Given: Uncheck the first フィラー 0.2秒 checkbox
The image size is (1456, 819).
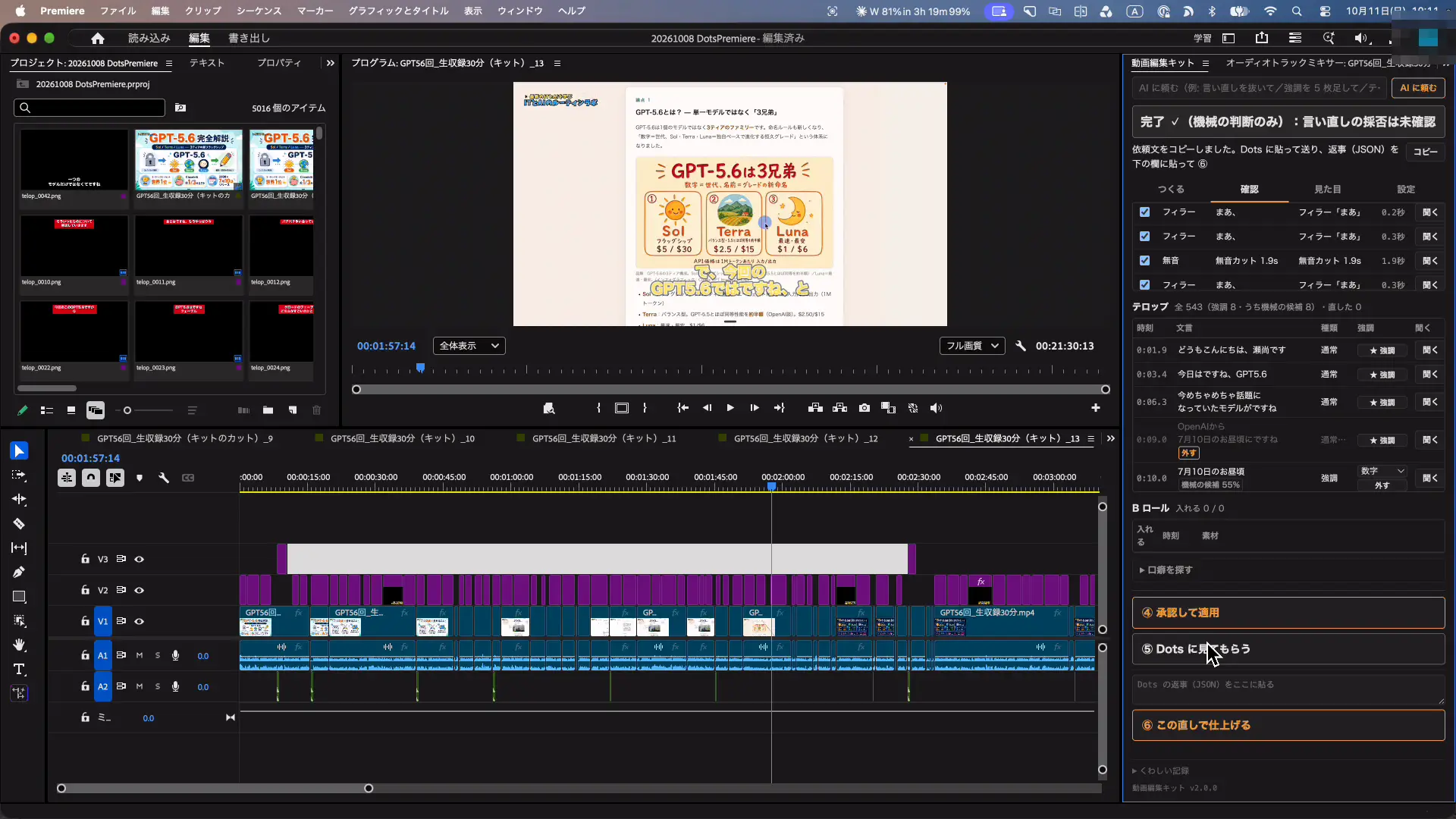Looking at the screenshot, I should [x=1144, y=212].
